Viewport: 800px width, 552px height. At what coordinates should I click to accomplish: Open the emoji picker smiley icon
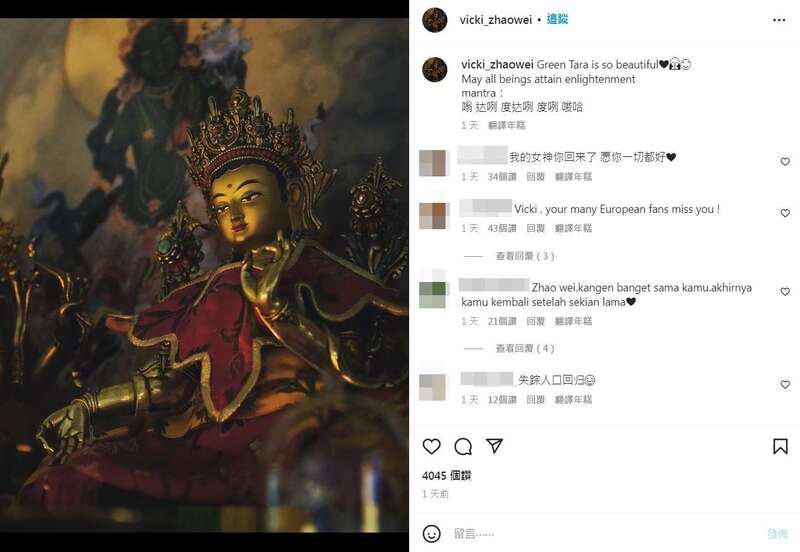pos(432,534)
